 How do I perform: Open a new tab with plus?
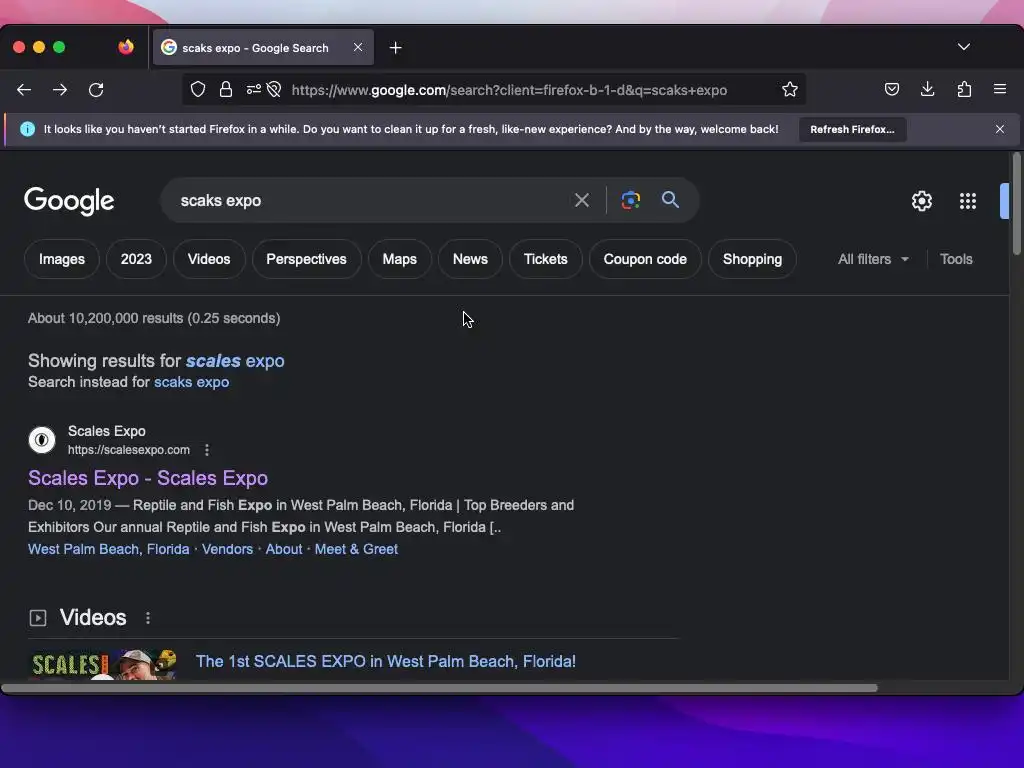[x=395, y=48]
